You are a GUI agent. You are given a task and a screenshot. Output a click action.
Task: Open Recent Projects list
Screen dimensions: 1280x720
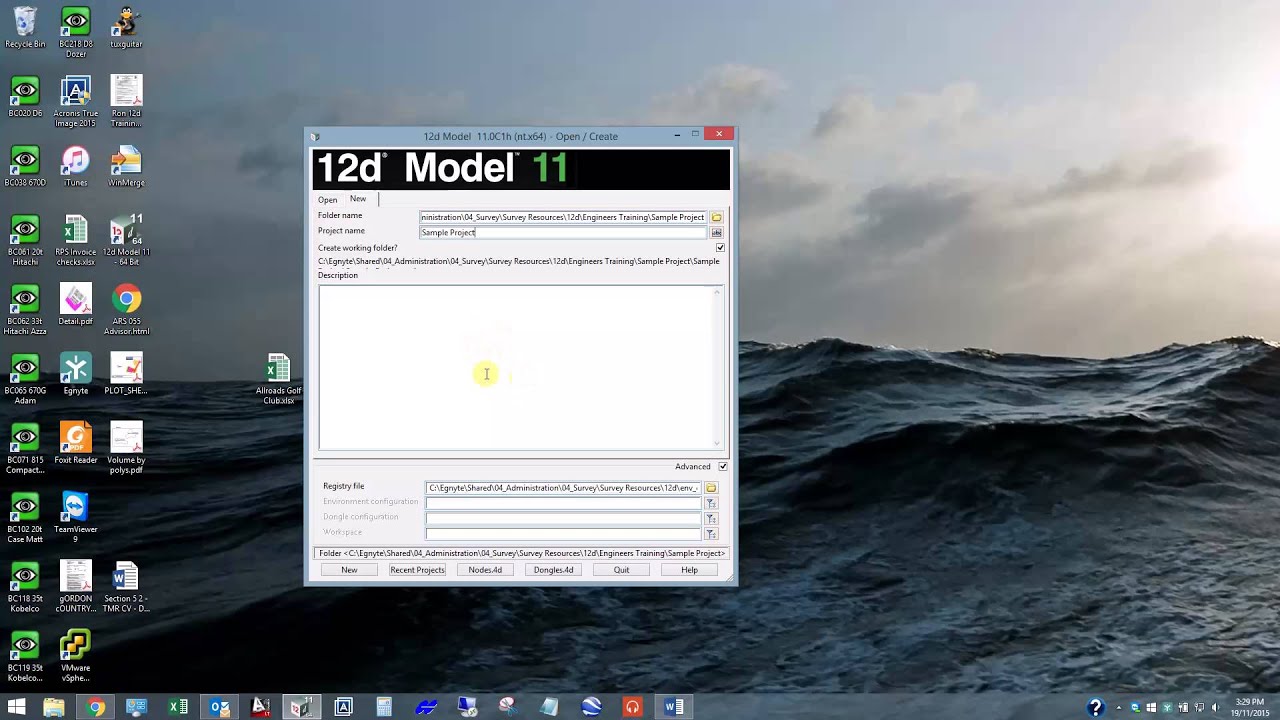[x=417, y=570]
